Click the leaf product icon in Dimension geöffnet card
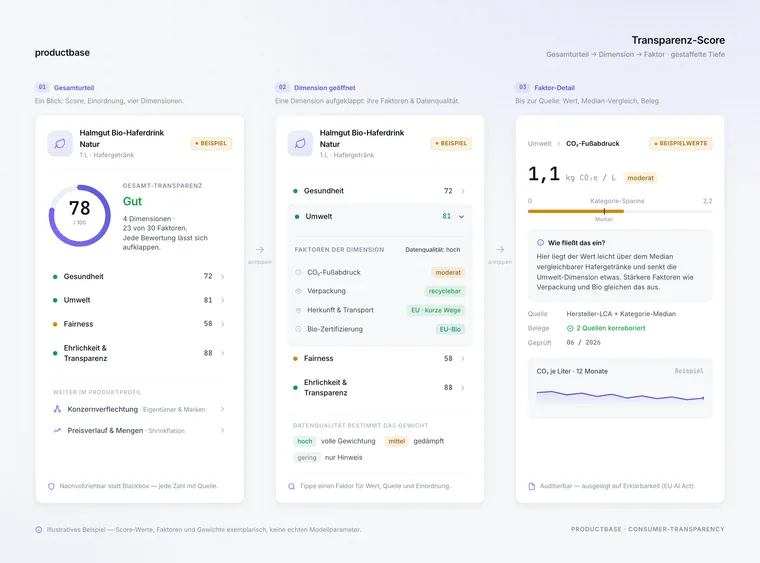 point(300,143)
